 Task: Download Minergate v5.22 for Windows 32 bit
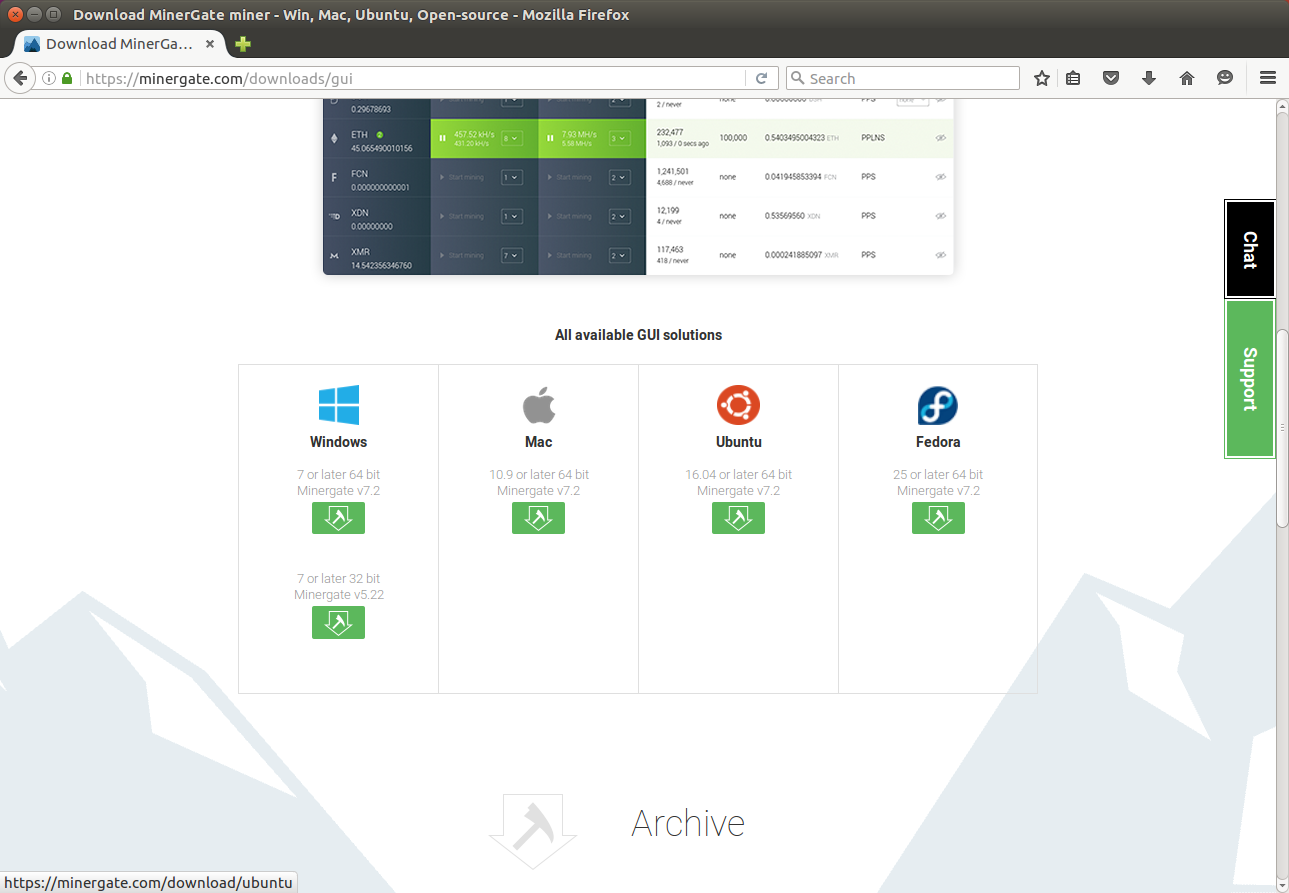338,622
